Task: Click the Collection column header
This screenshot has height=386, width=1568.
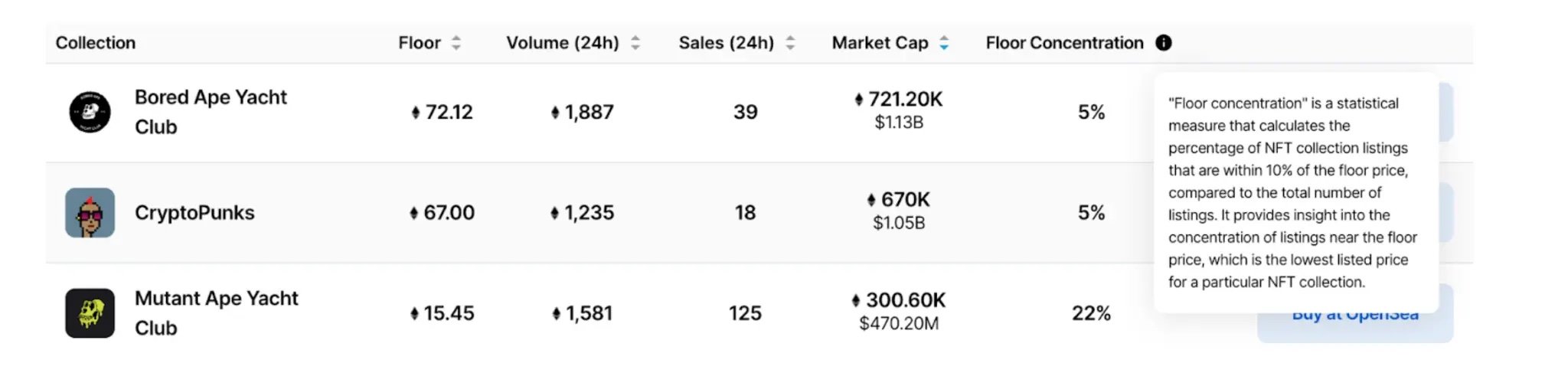Action: click(x=96, y=43)
